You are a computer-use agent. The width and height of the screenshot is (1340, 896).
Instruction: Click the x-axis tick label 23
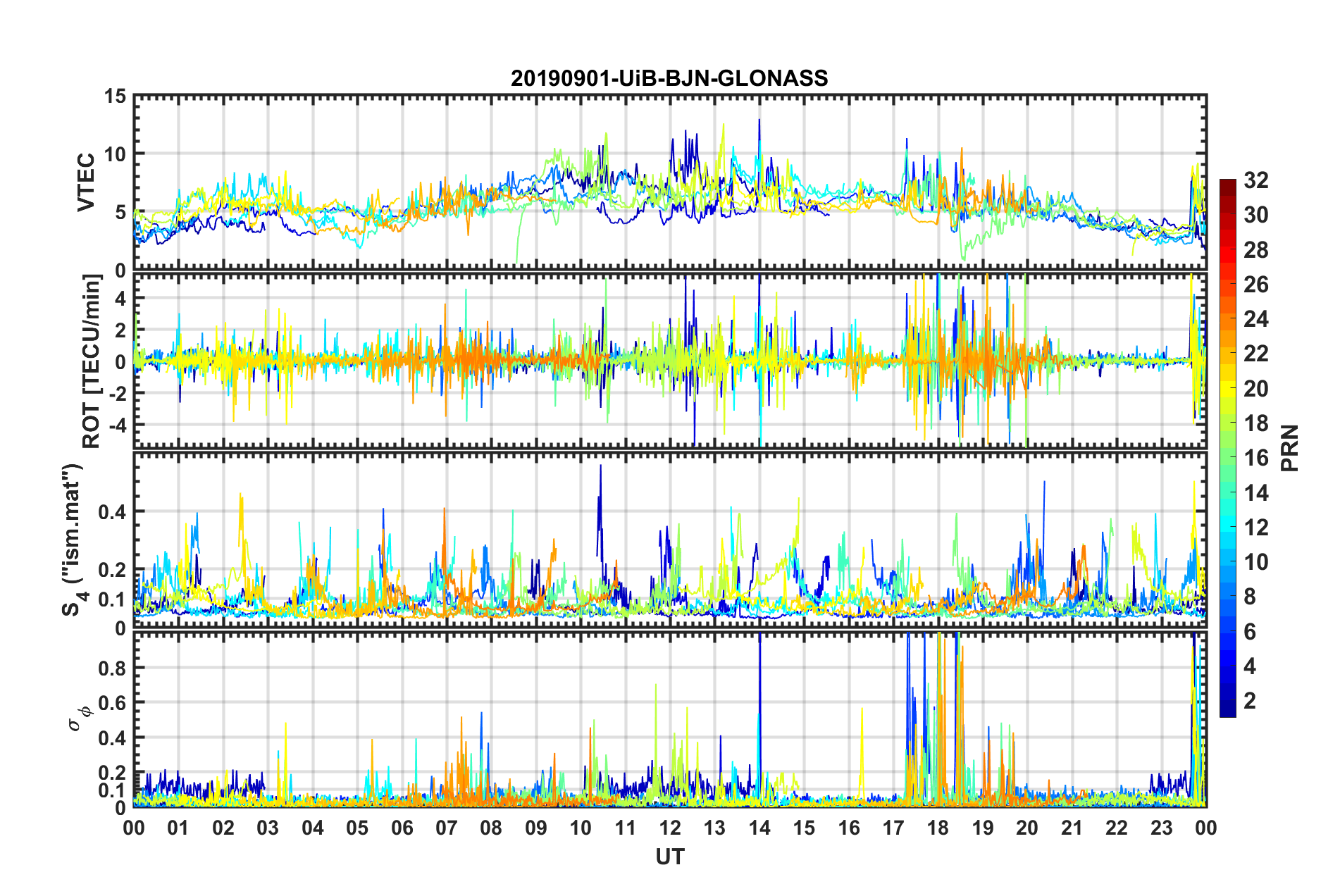click(x=1162, y=828)
